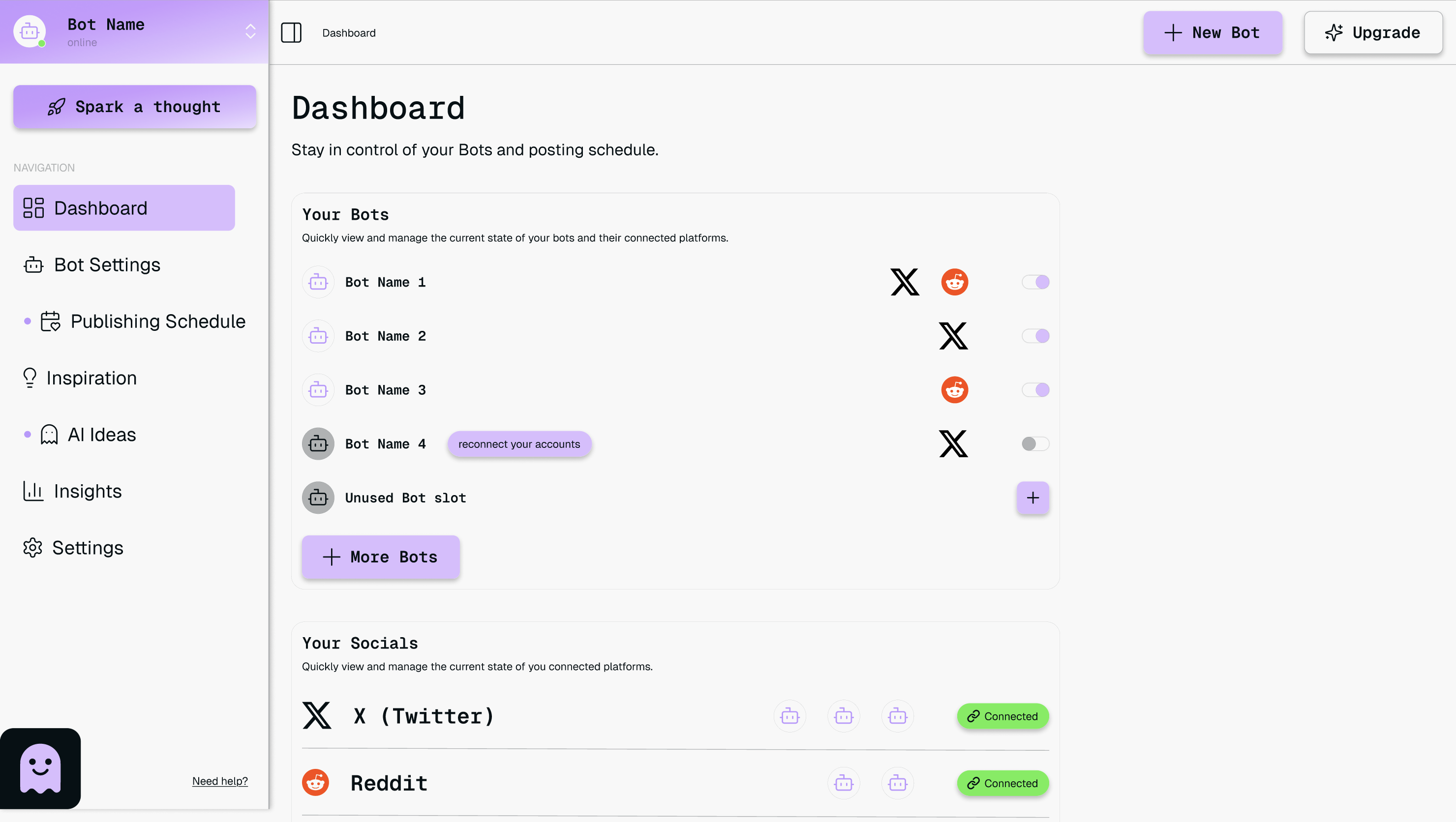Go to Insights navigation item
The image size is (1456, 822).
[x=88, y=491]
